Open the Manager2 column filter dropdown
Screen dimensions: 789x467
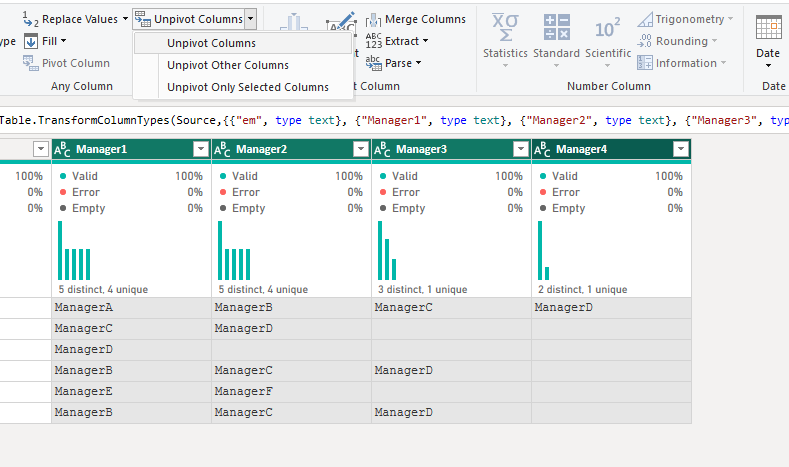(361, 149)
